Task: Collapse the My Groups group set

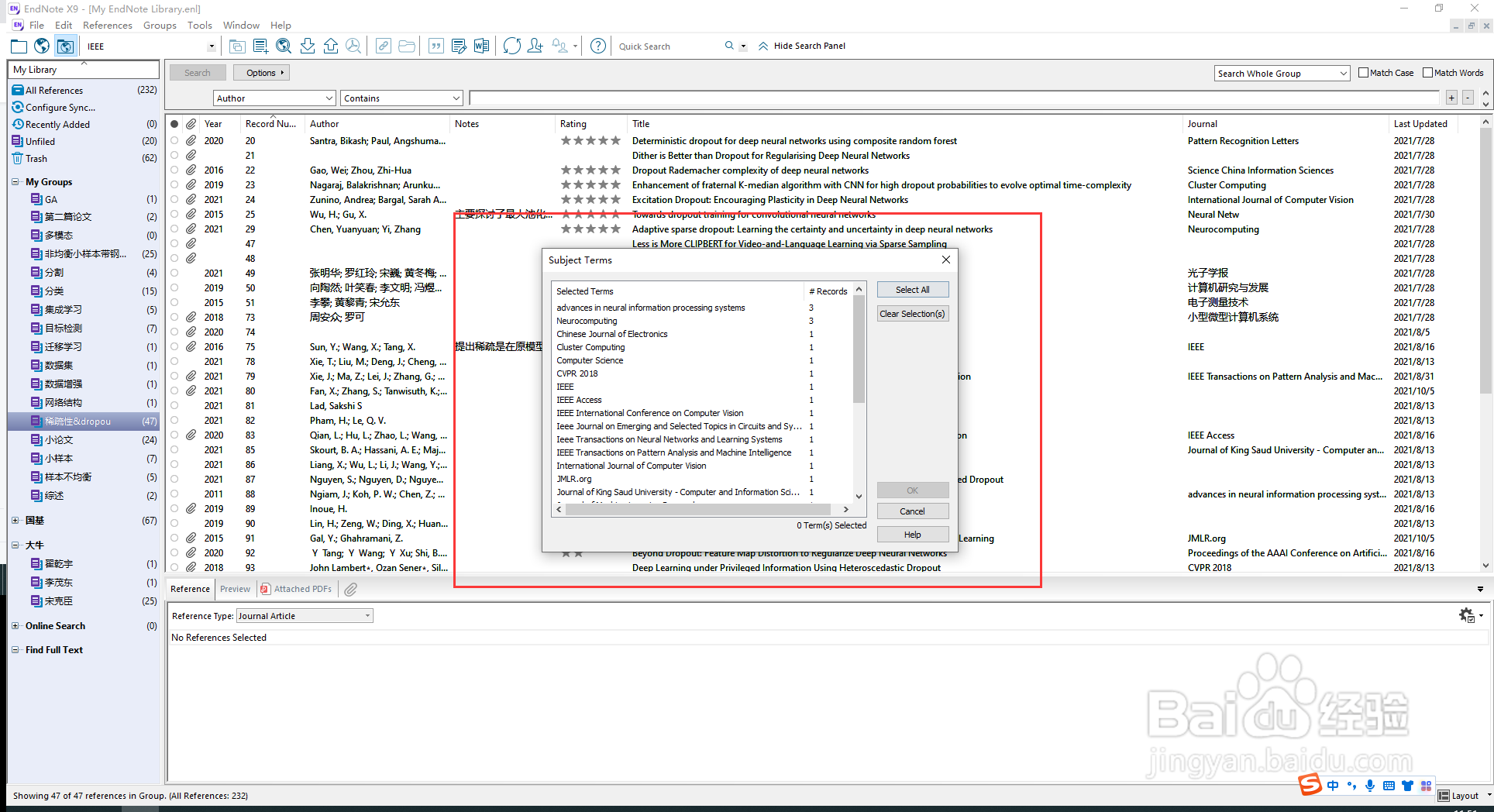Action: [15, 182]
